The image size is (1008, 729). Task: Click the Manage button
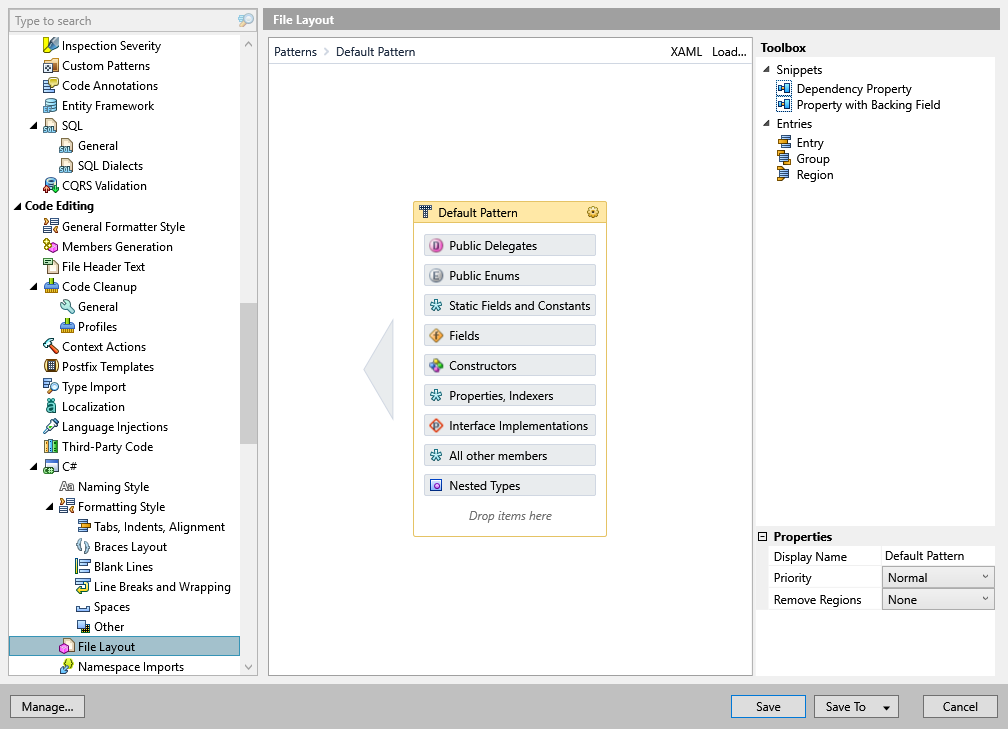point(47,706)
